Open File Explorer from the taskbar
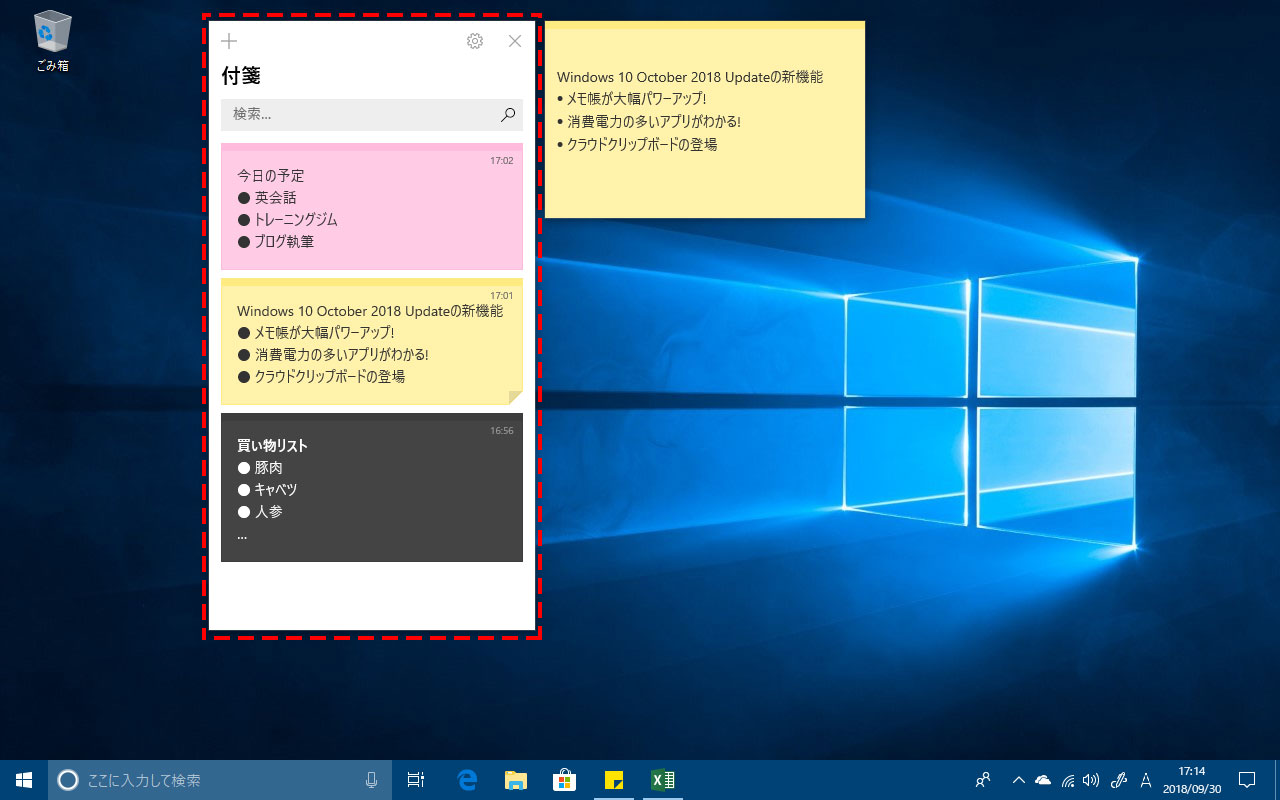 (515, 780)
